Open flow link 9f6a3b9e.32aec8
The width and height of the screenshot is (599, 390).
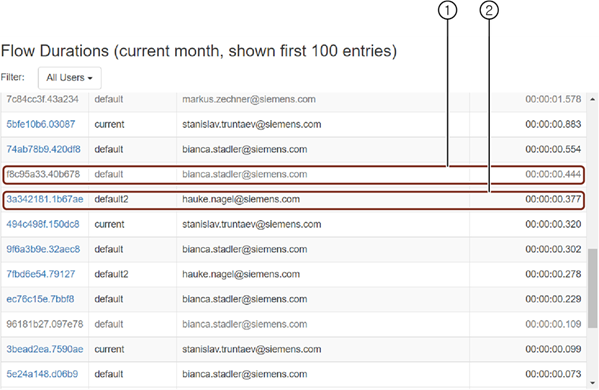(x=43, y=249)
